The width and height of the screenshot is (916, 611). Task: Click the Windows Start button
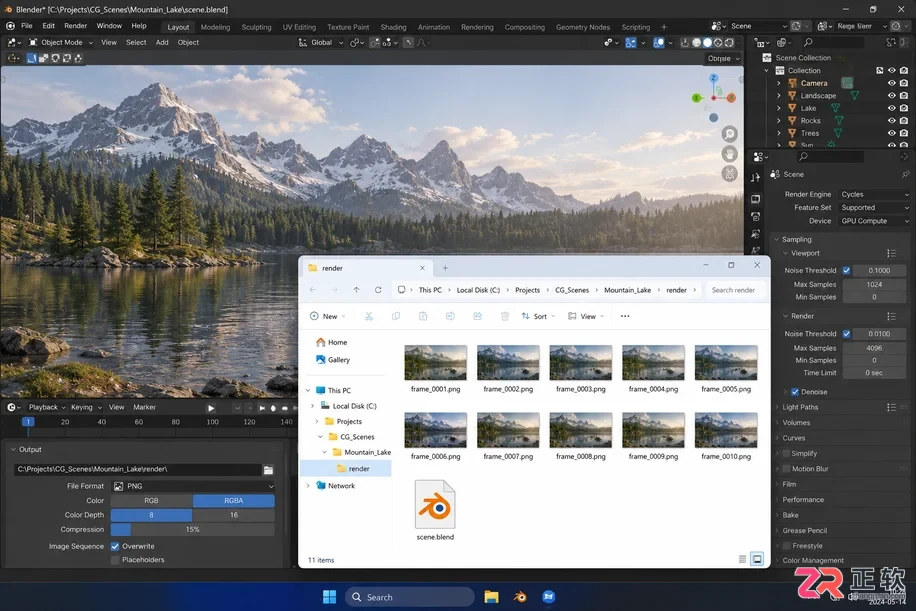(x=329, y=596)
